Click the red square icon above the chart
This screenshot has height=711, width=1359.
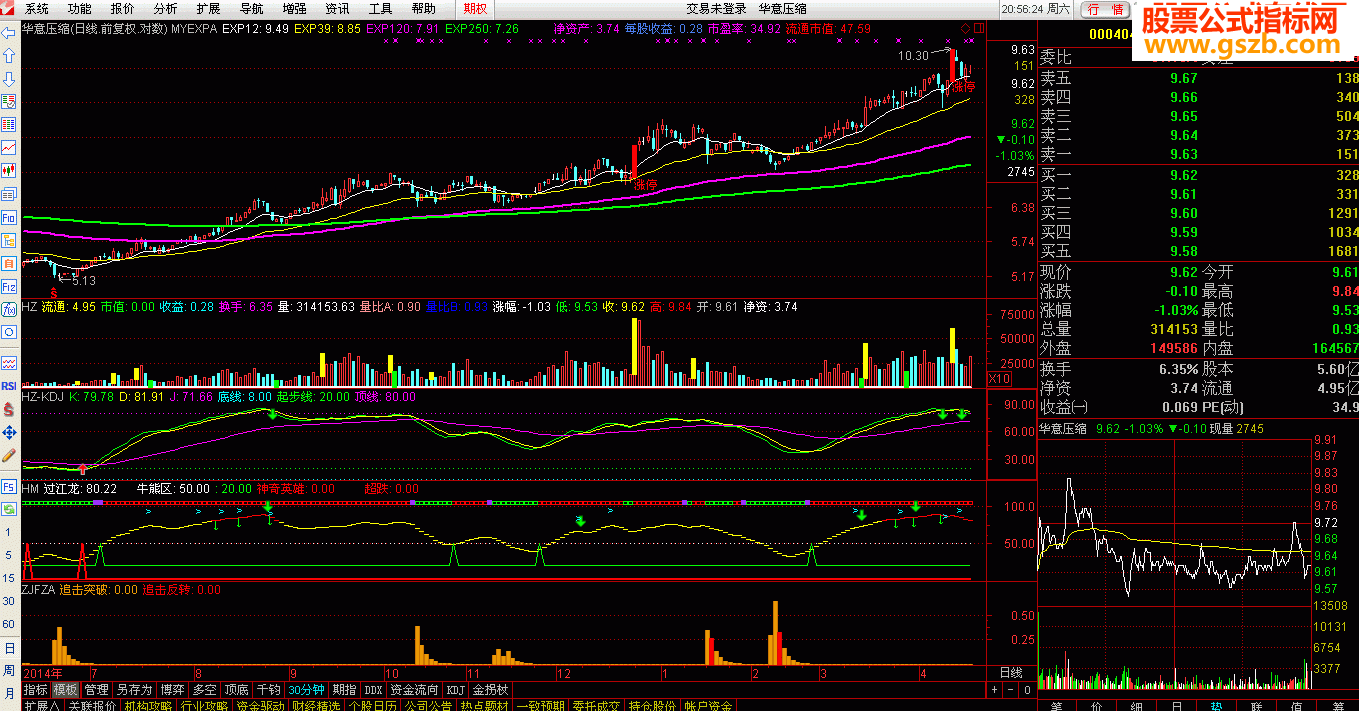pos(978,28)
